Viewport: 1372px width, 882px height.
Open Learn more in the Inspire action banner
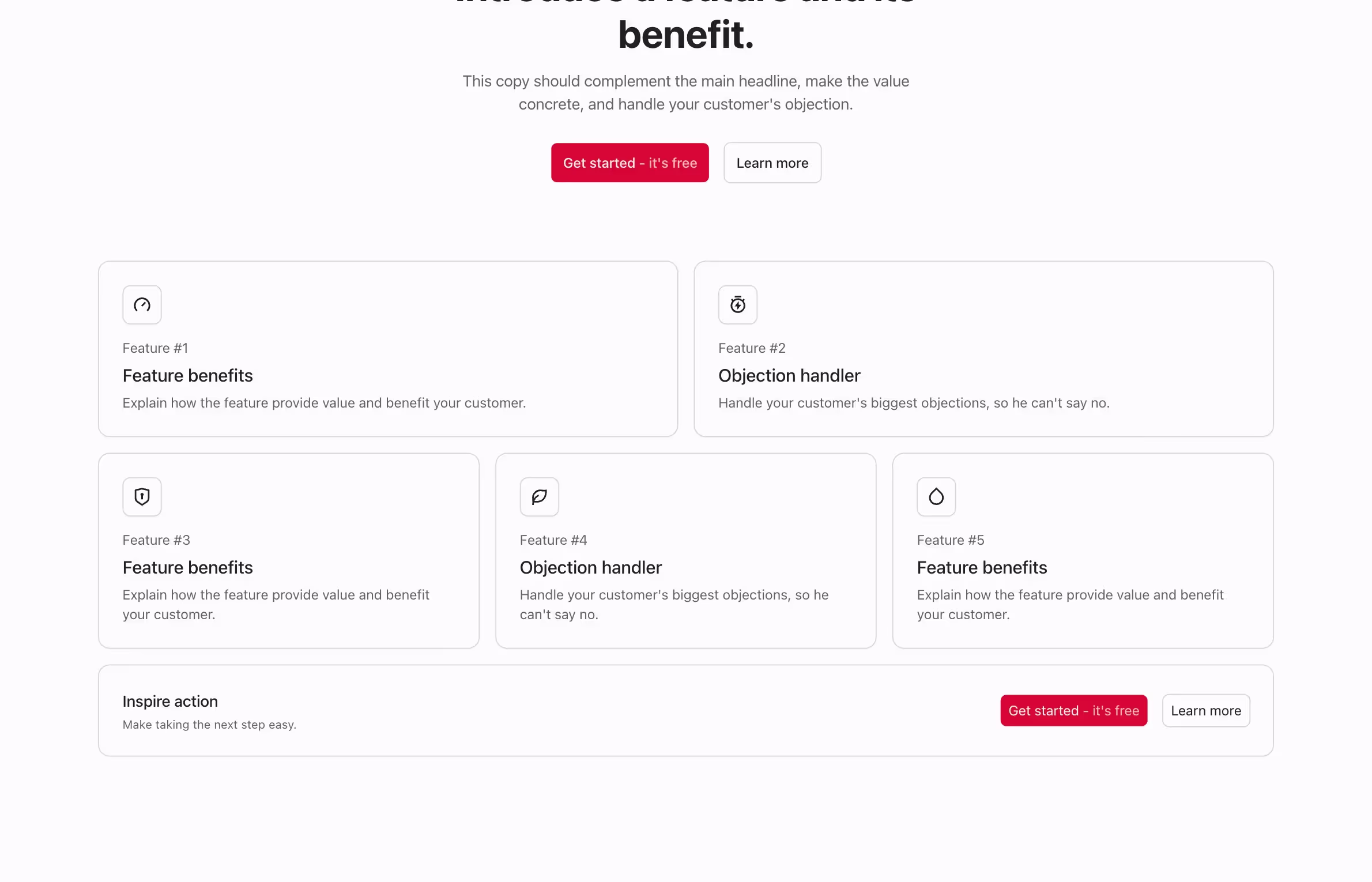(x=1205, y=710)
